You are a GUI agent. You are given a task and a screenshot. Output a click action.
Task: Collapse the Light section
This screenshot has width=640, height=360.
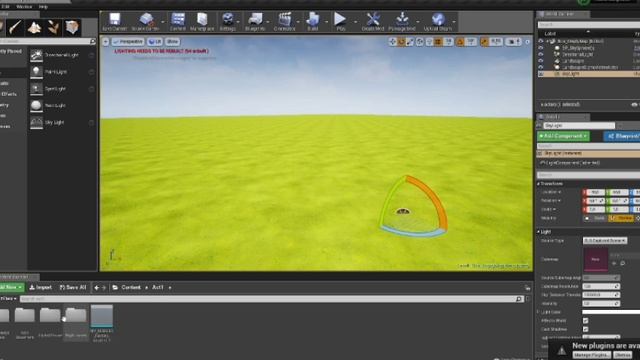(538, 232)
